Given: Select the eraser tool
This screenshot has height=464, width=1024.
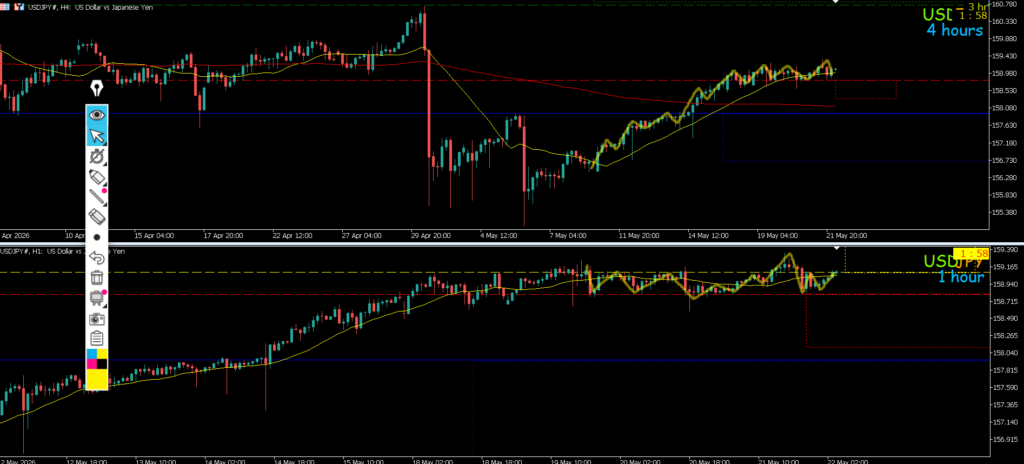Looking at the screenshot, I should point(97,216).
